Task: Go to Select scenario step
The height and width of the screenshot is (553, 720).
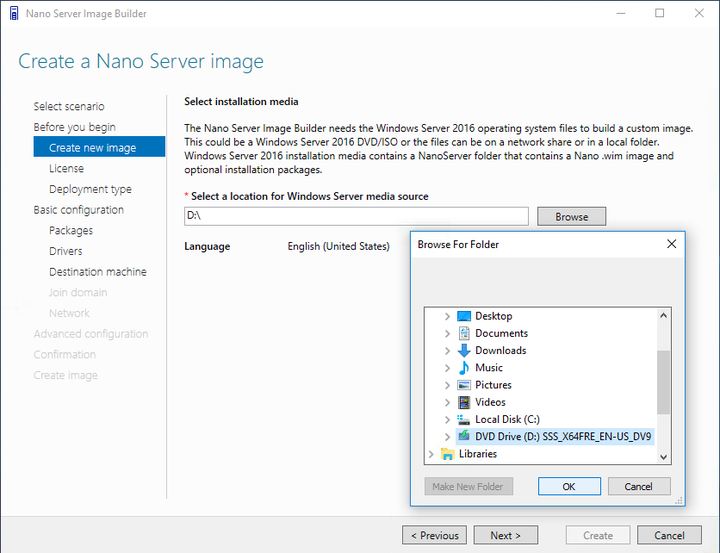Action: pos(69,107)
